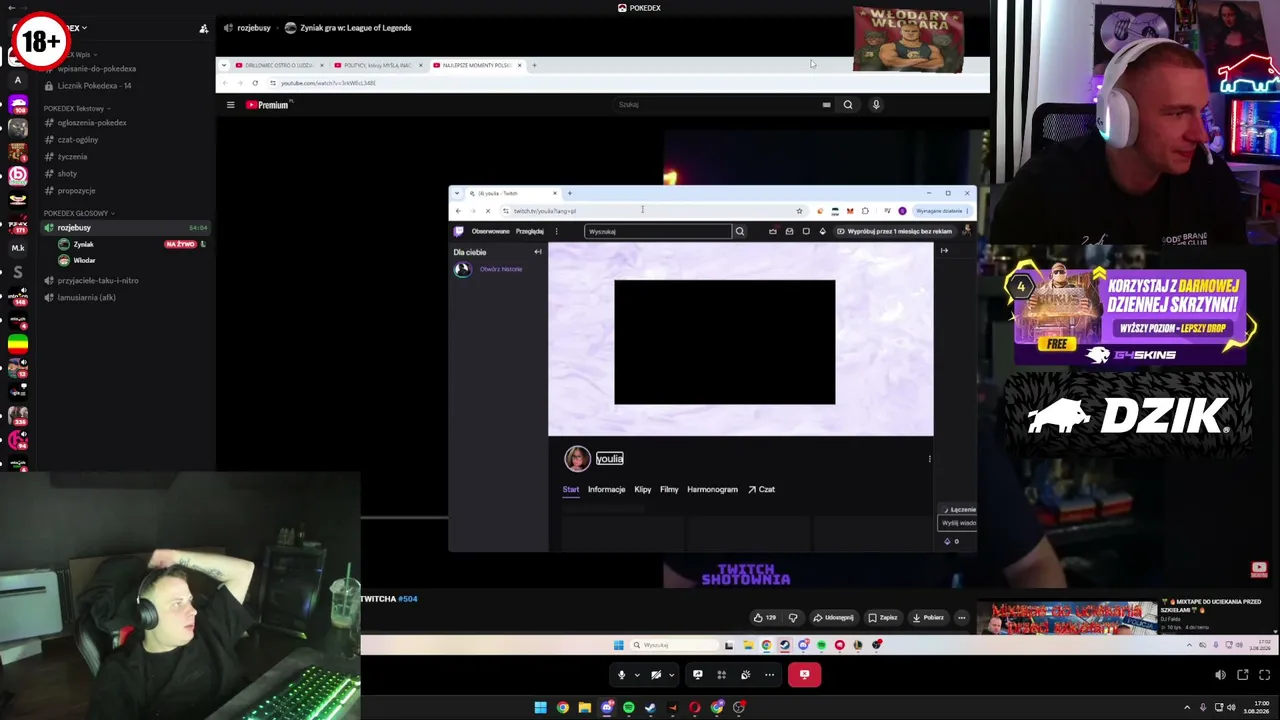The width and height of the screenshot is (1280, 720).
Task: Click Twitch Bits diamond icon in top bar
Action: point(823,231)
